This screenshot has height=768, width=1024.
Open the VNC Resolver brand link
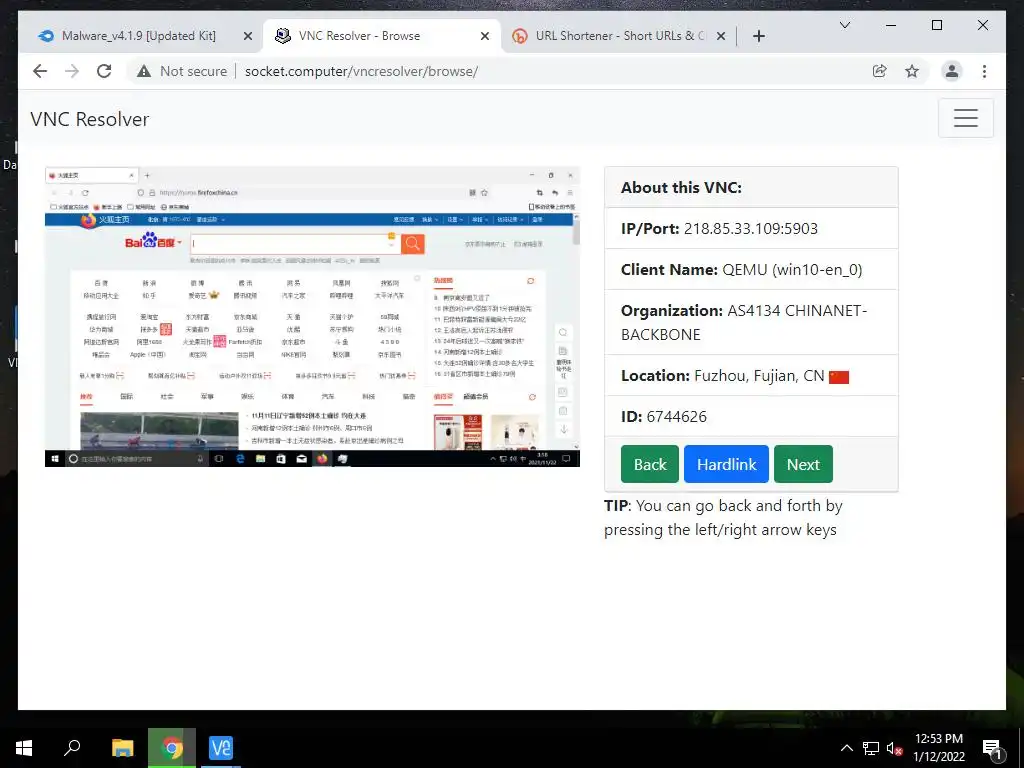89,119
